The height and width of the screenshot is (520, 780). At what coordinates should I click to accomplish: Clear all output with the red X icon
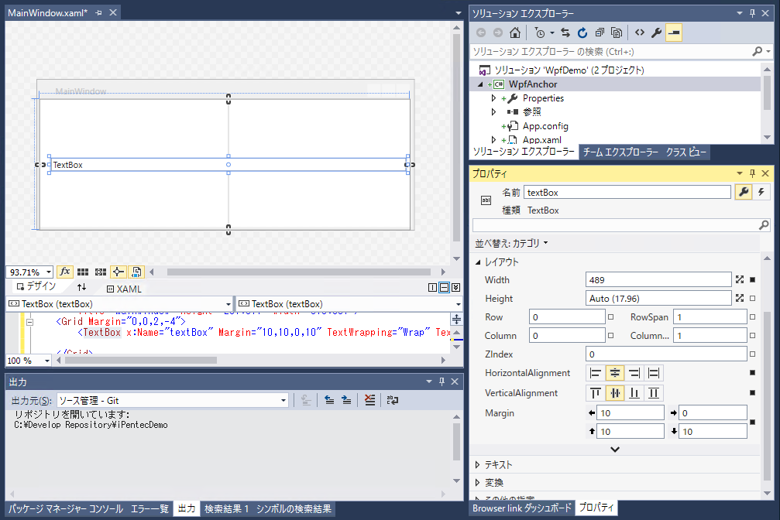pos(370,400)
